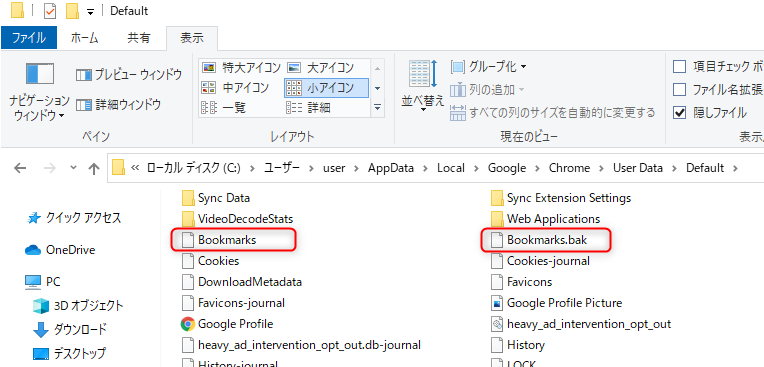The image size is (764, 367).
Task: Select OneDrive in navigation pane
Action: (60, 250)
